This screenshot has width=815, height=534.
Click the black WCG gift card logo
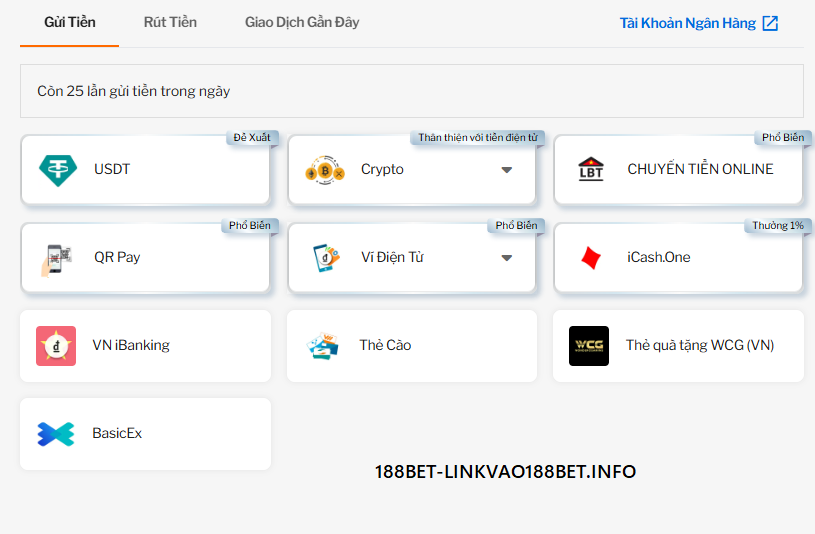tap(588, 346)
